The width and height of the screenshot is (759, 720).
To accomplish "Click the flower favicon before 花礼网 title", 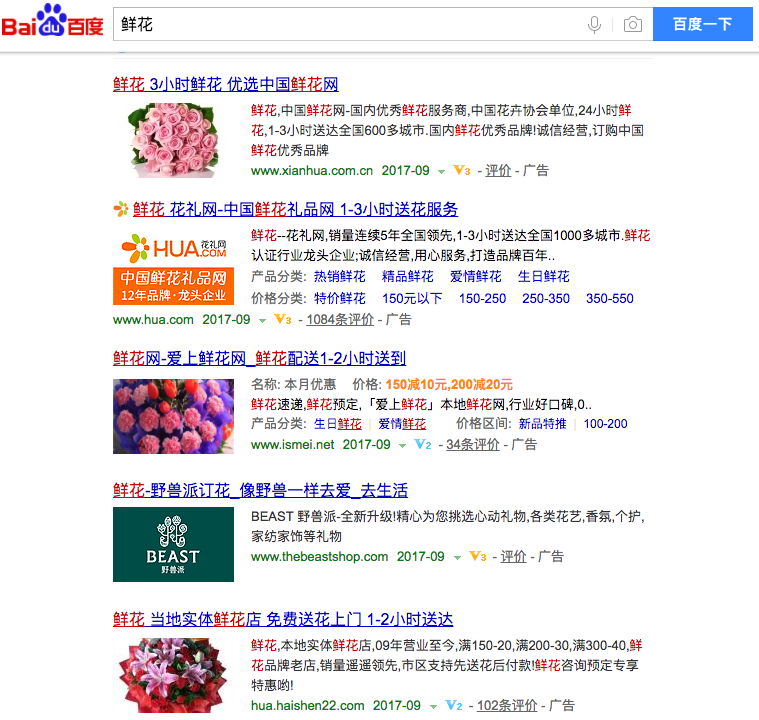I will 121,209.
